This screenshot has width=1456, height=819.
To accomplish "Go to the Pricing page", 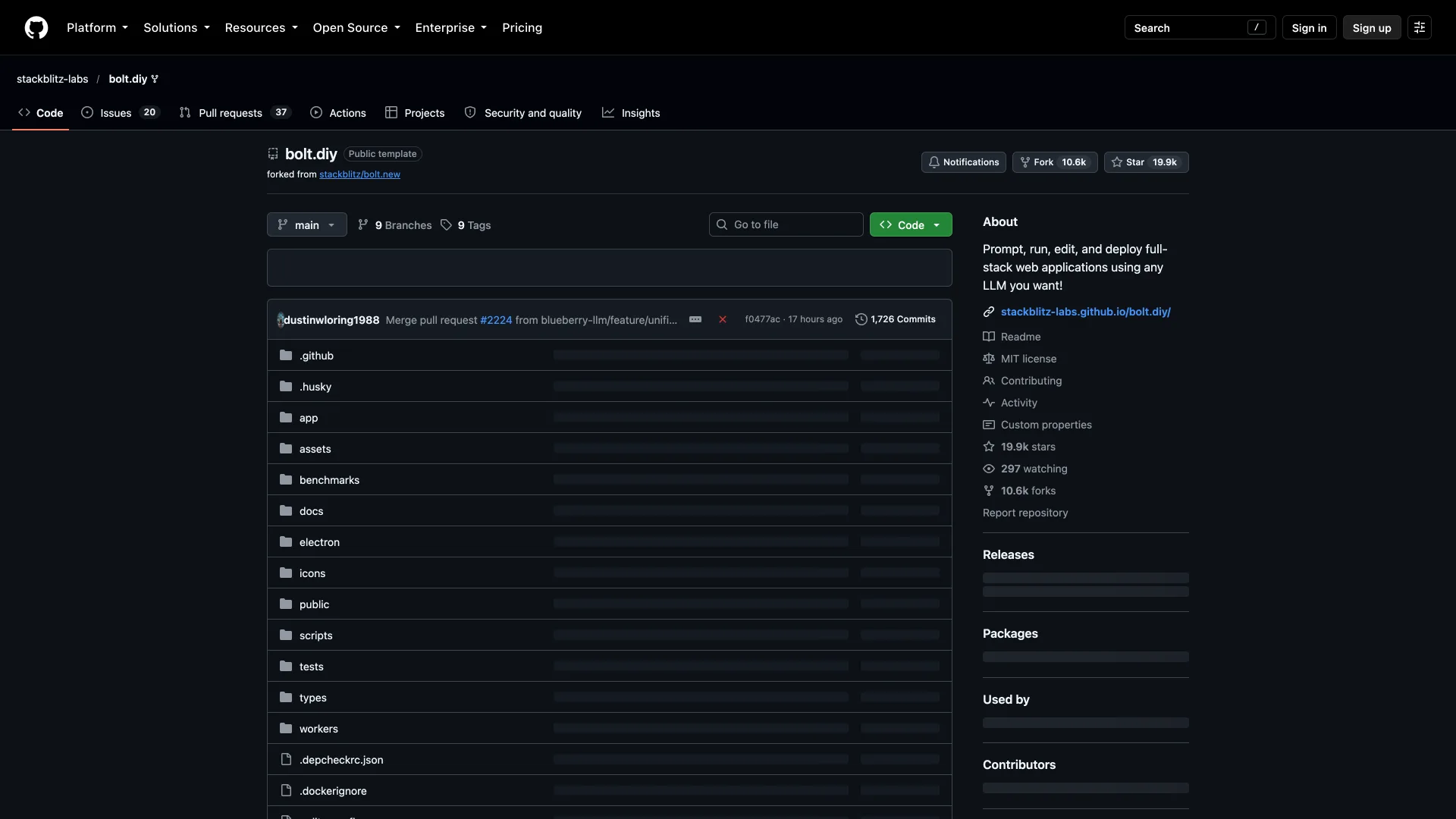I will tap(522, 28).
